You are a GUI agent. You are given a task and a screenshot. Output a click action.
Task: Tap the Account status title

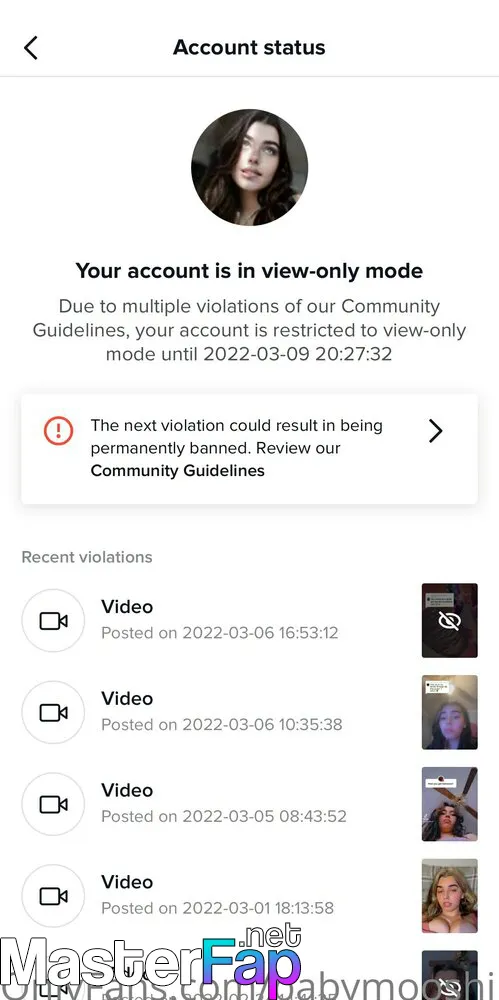pyautogui.click(x=250, y=48)
